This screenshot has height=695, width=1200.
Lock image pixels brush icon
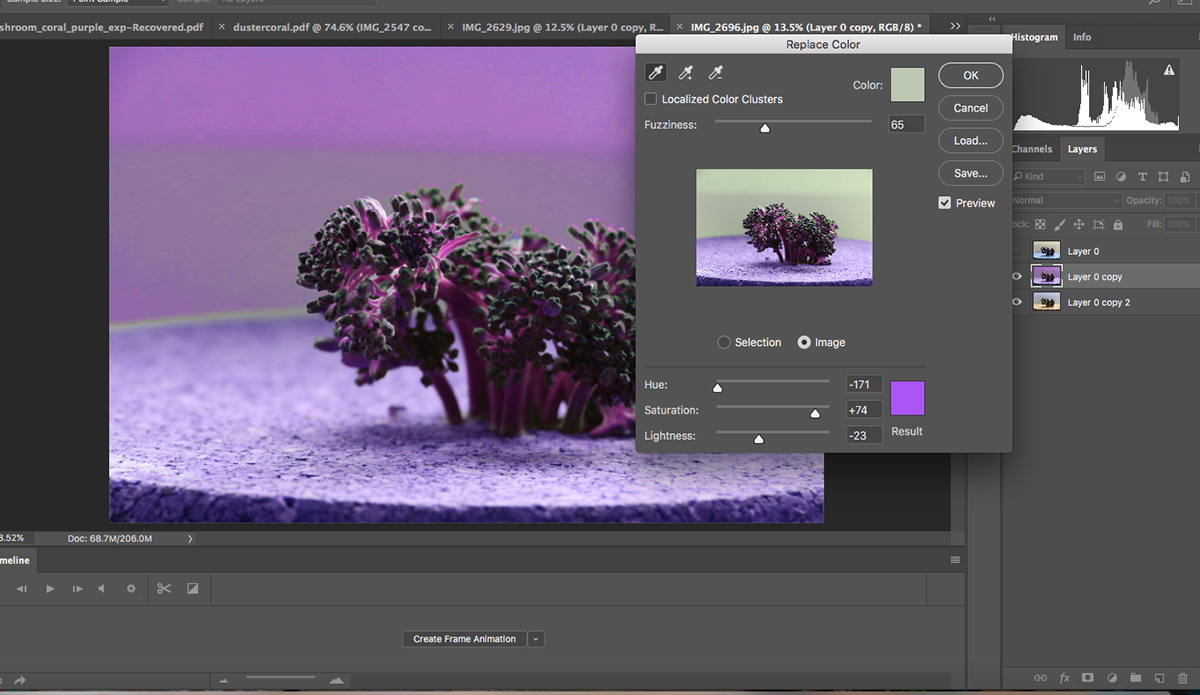(x=1059, y=225)
